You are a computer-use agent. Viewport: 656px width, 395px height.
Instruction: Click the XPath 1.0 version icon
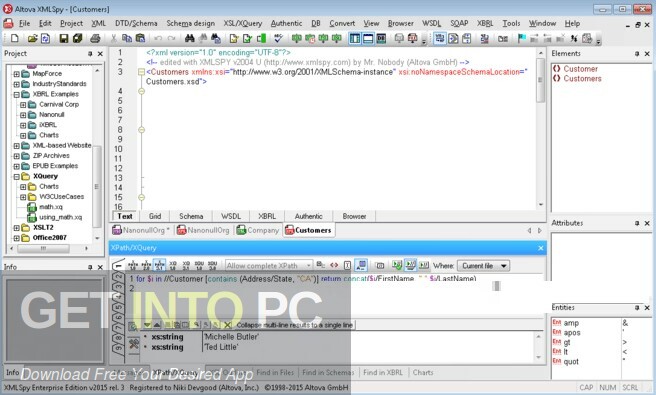pyautogui.click(x=133, y=265)
